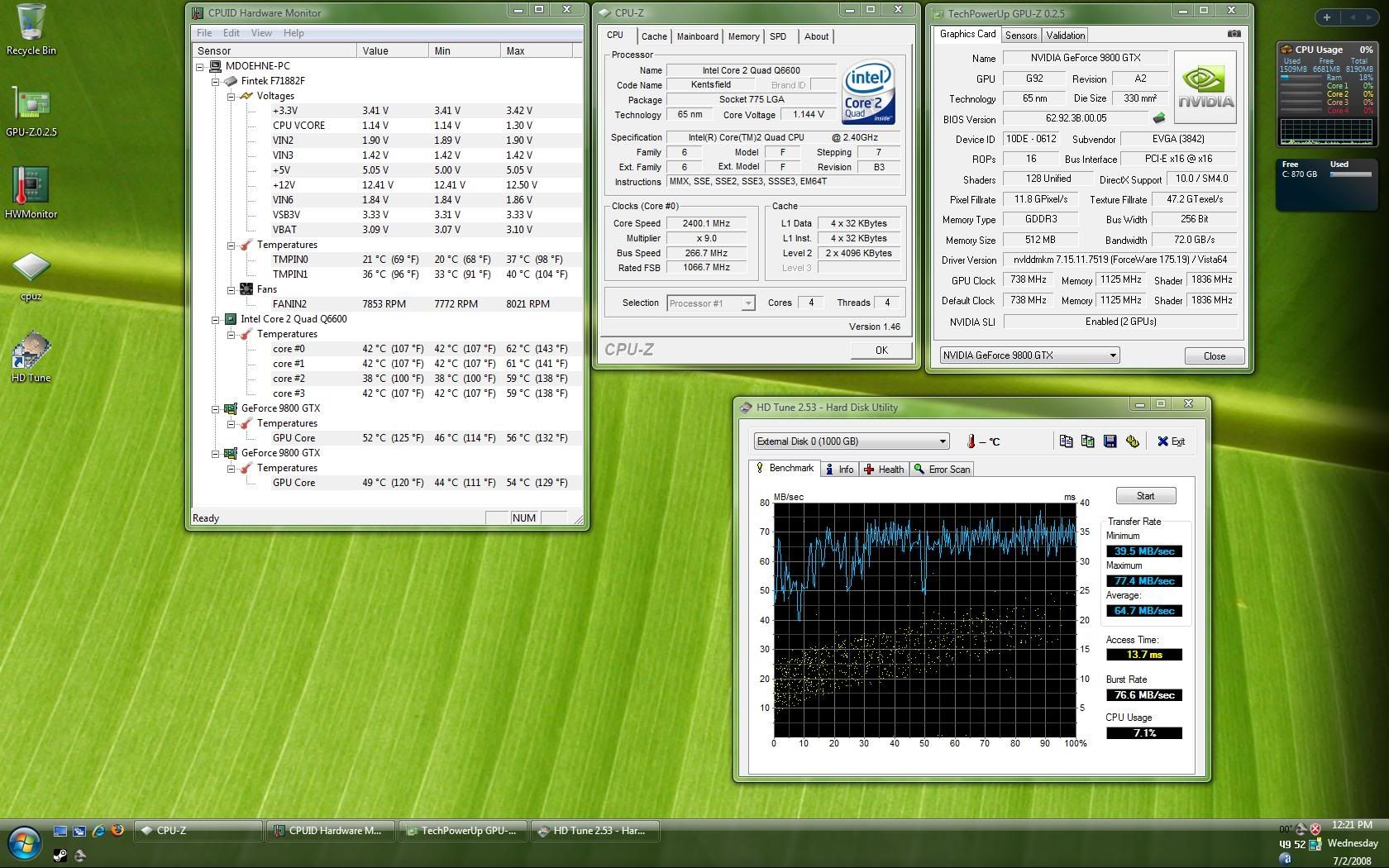Switch to the Cache tab in CPU-Z

(654, 36)
